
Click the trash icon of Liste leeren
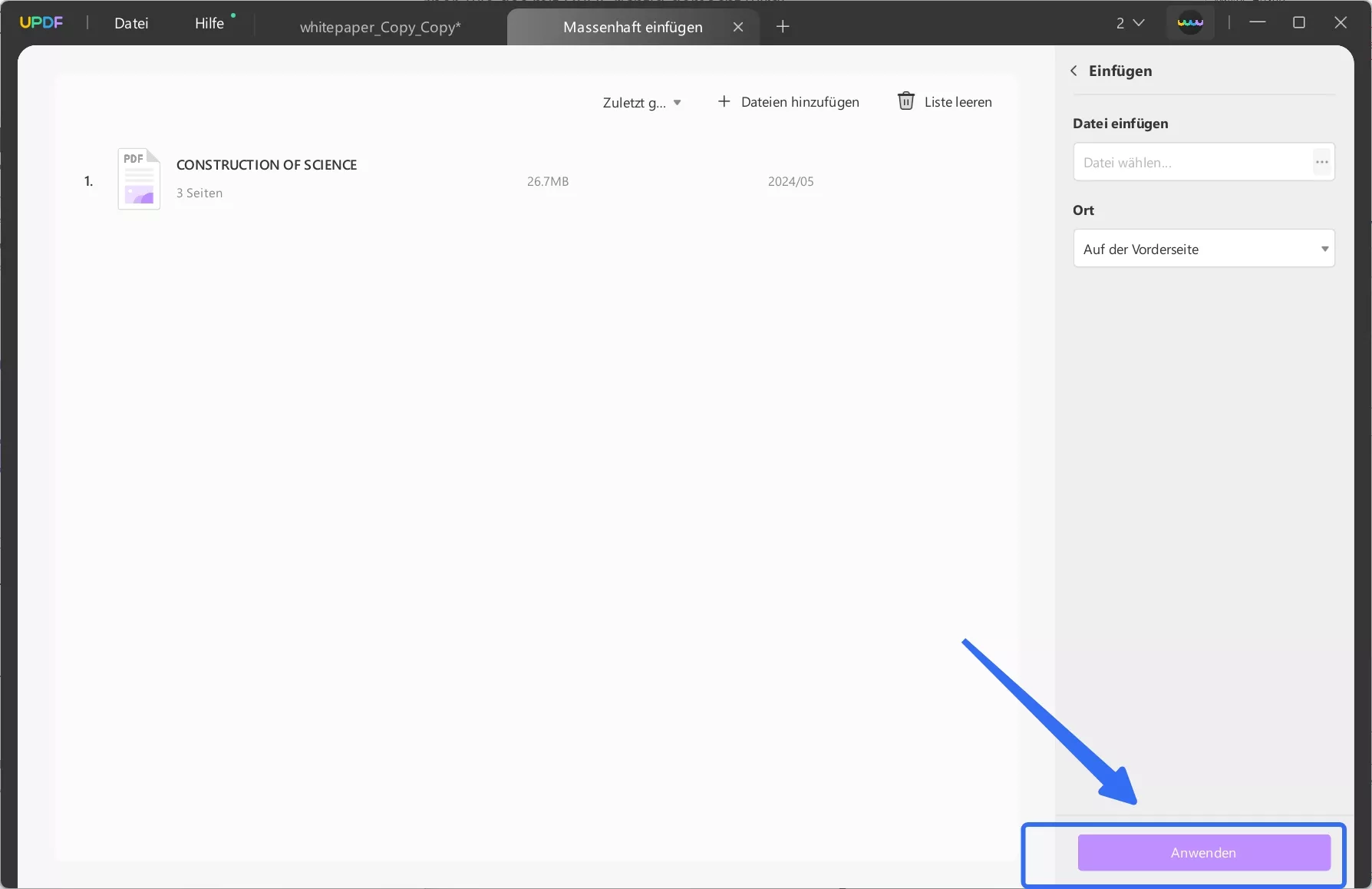point(906,101)
